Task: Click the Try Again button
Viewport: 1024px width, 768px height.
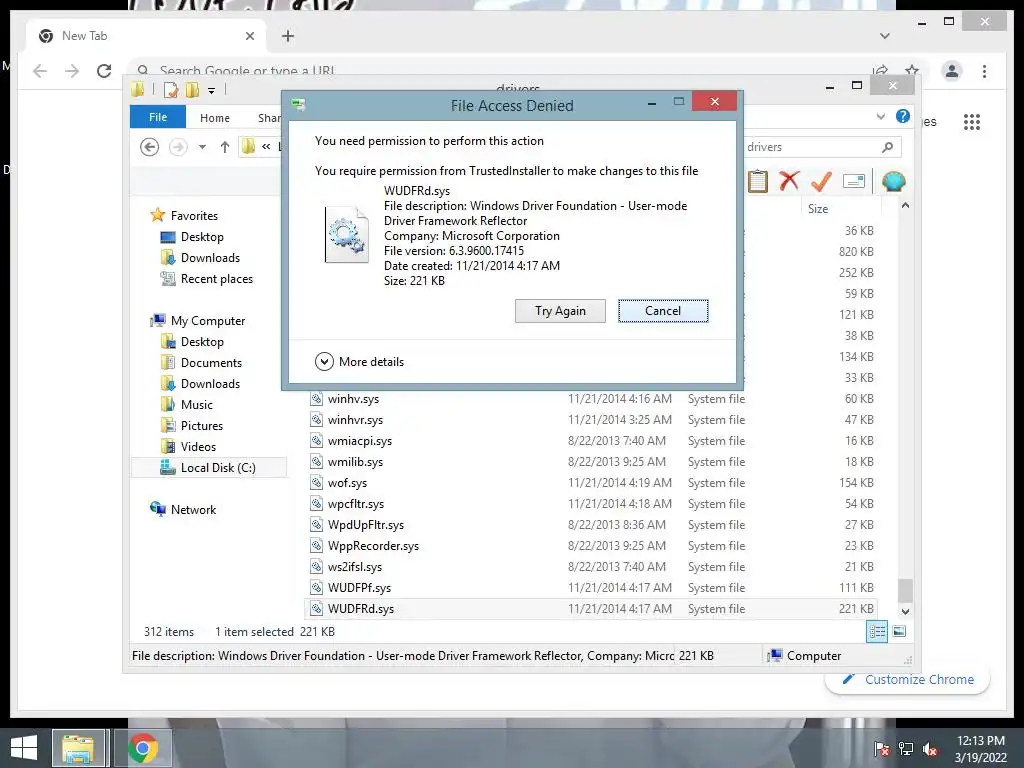Action: click(560, 311)
